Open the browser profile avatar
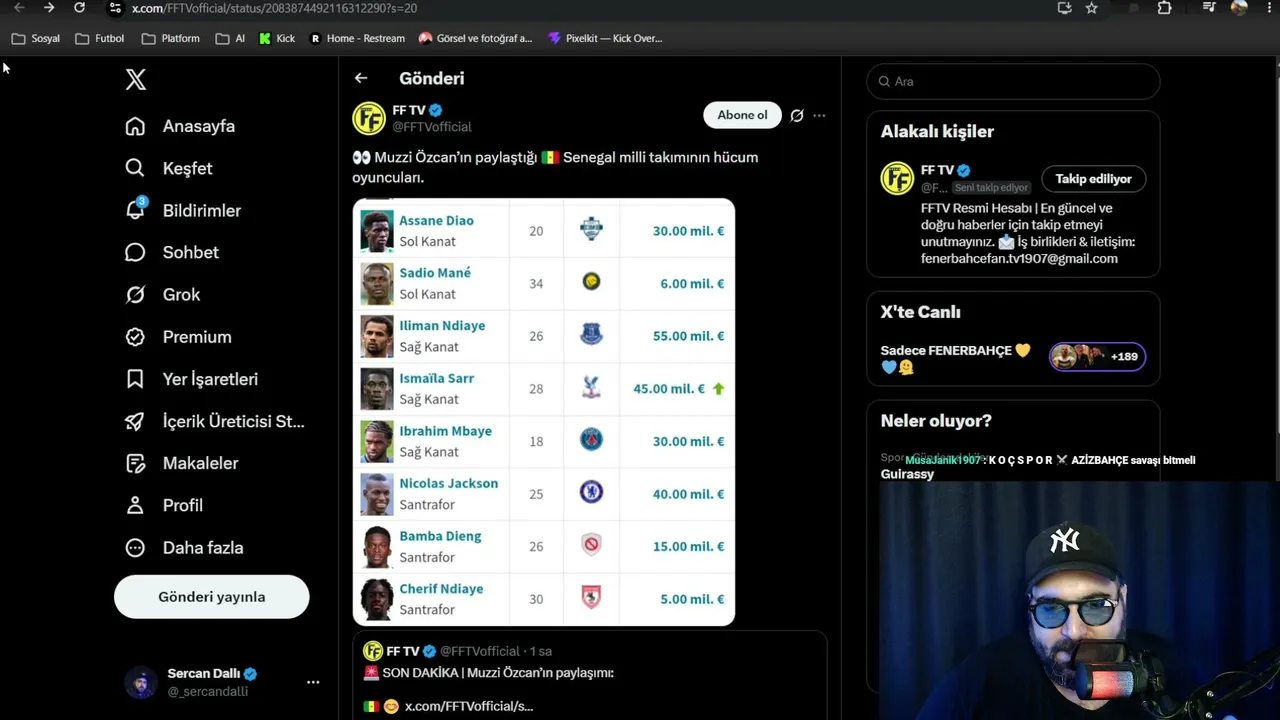1280x720 pixels. tap(1239, 8)
